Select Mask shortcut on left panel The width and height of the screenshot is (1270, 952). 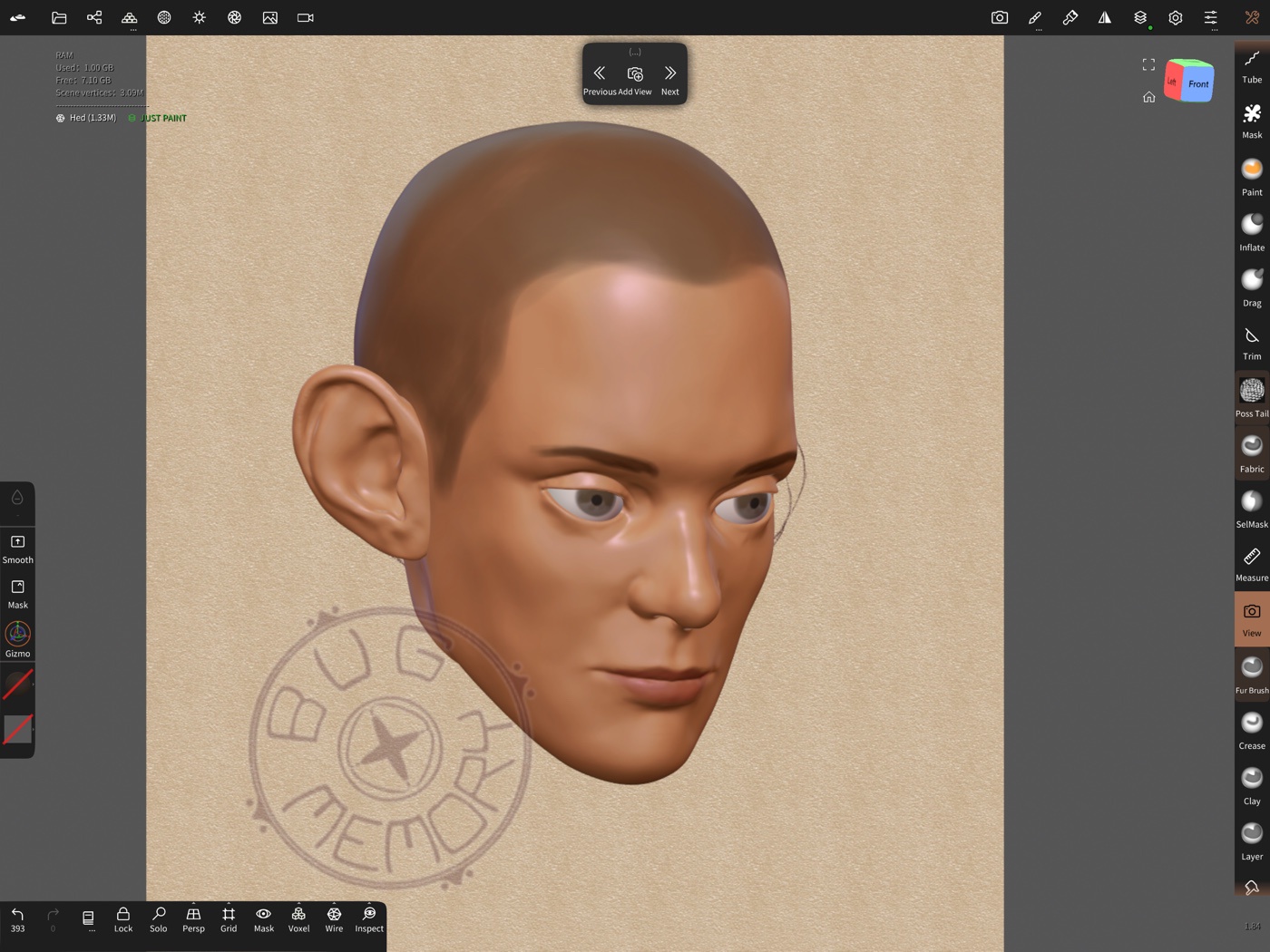[x=18, y=594]
